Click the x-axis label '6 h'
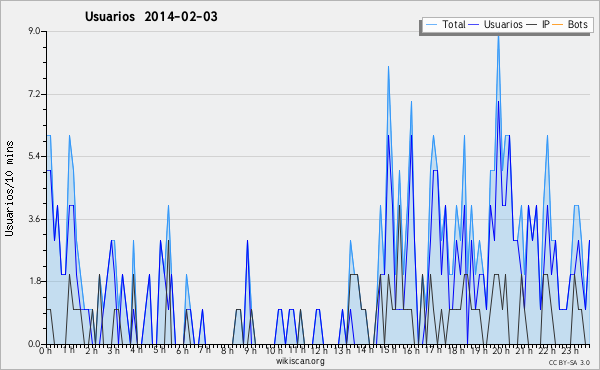 182,350
